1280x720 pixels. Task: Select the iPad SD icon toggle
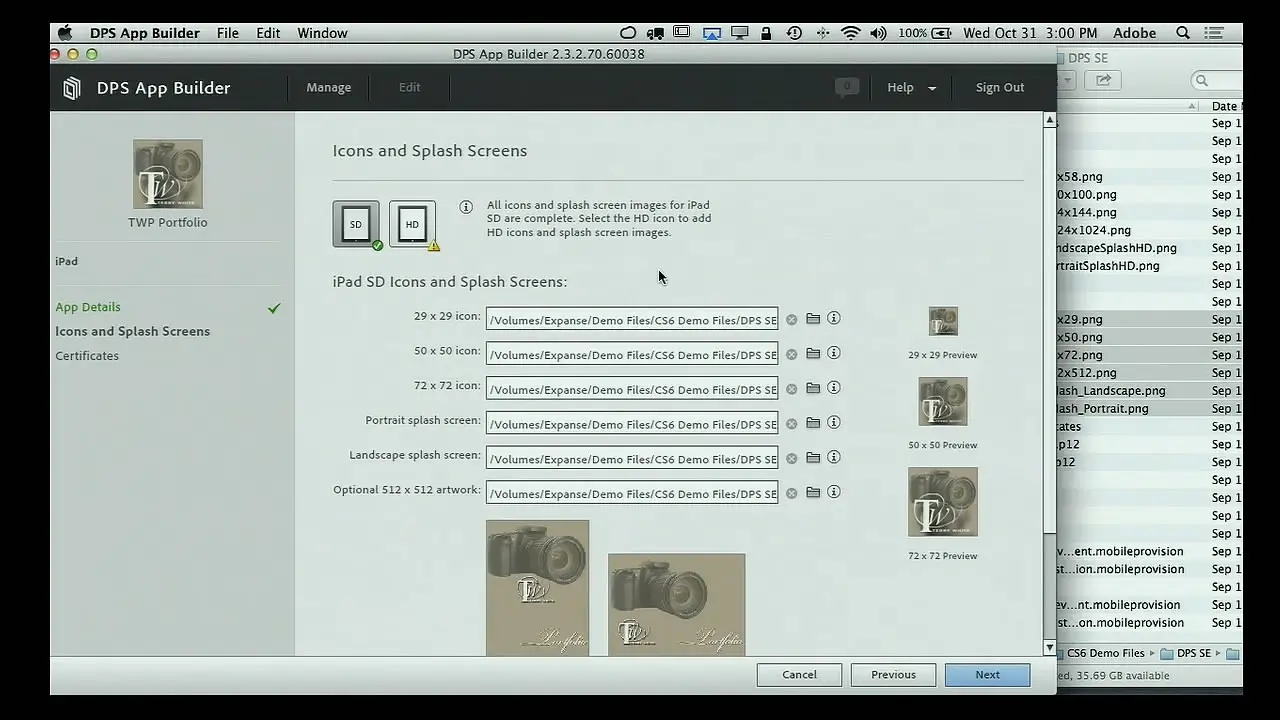356,224
